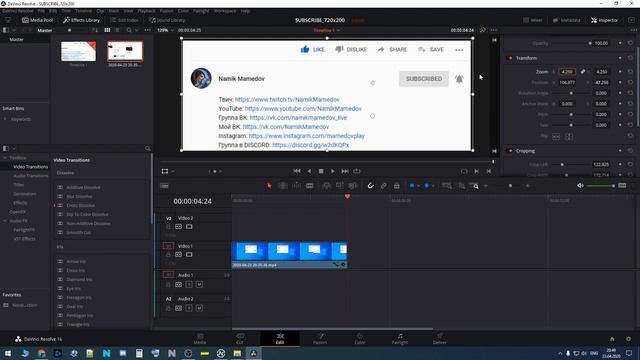640x360 pixels.
Task: Select the trim edit mode tool
Action: pyautogui.click(x=282, y=186)
